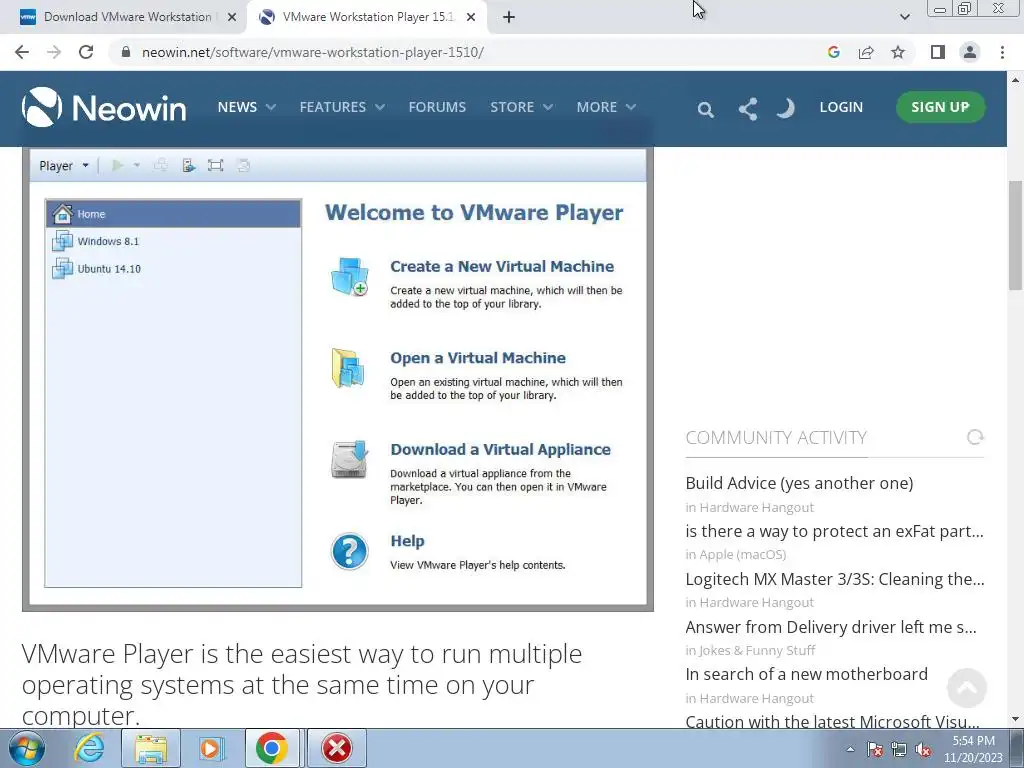Screen dimensions: 1024x768
Task: Open In search of a new motherboard thread
Action: [806, 674]
